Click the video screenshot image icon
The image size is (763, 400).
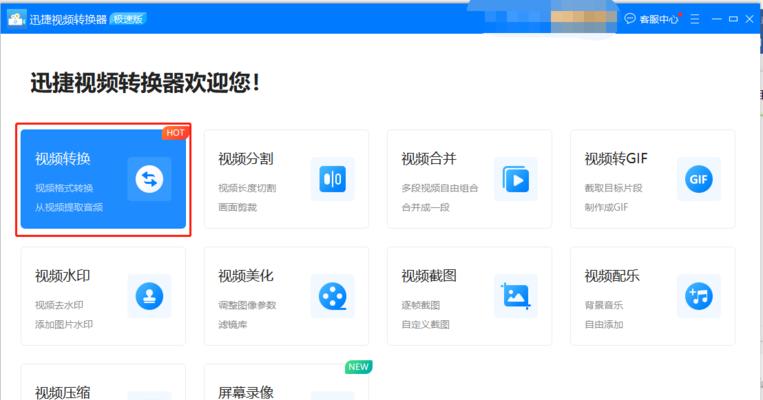516,296
